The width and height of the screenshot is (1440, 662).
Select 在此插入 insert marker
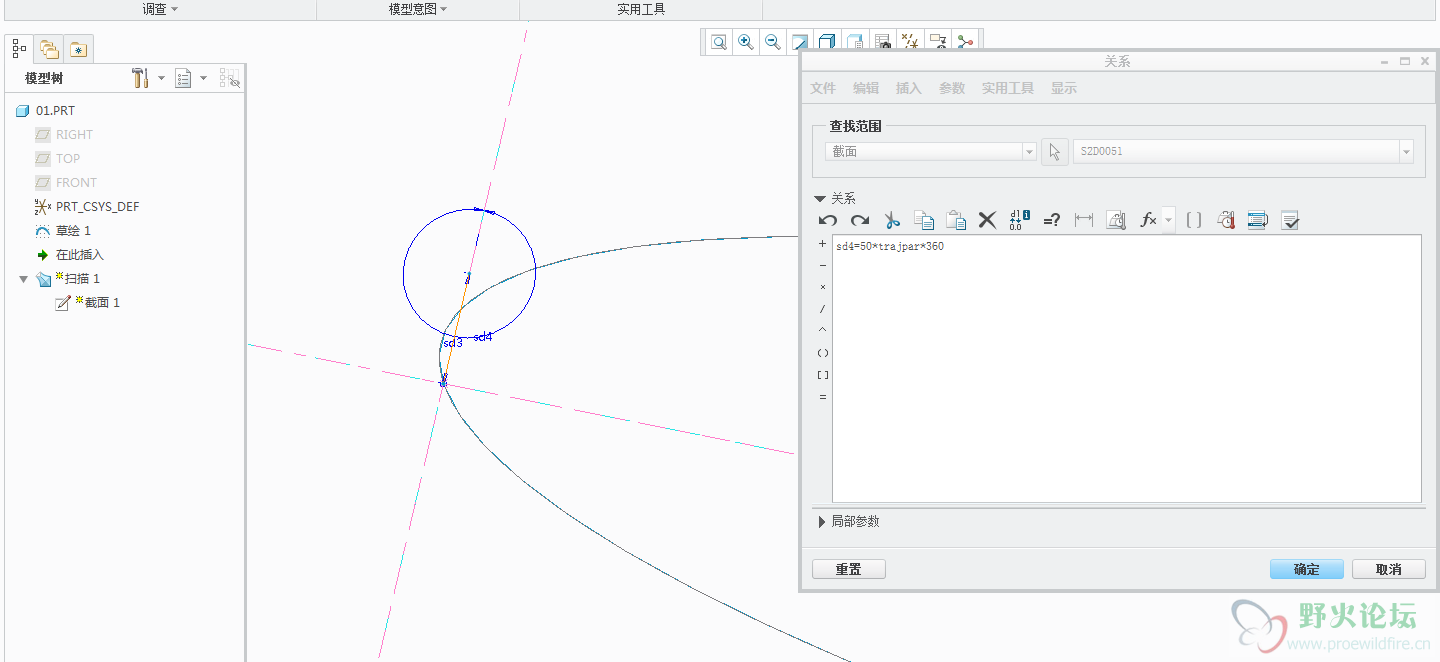click(79, 255)
